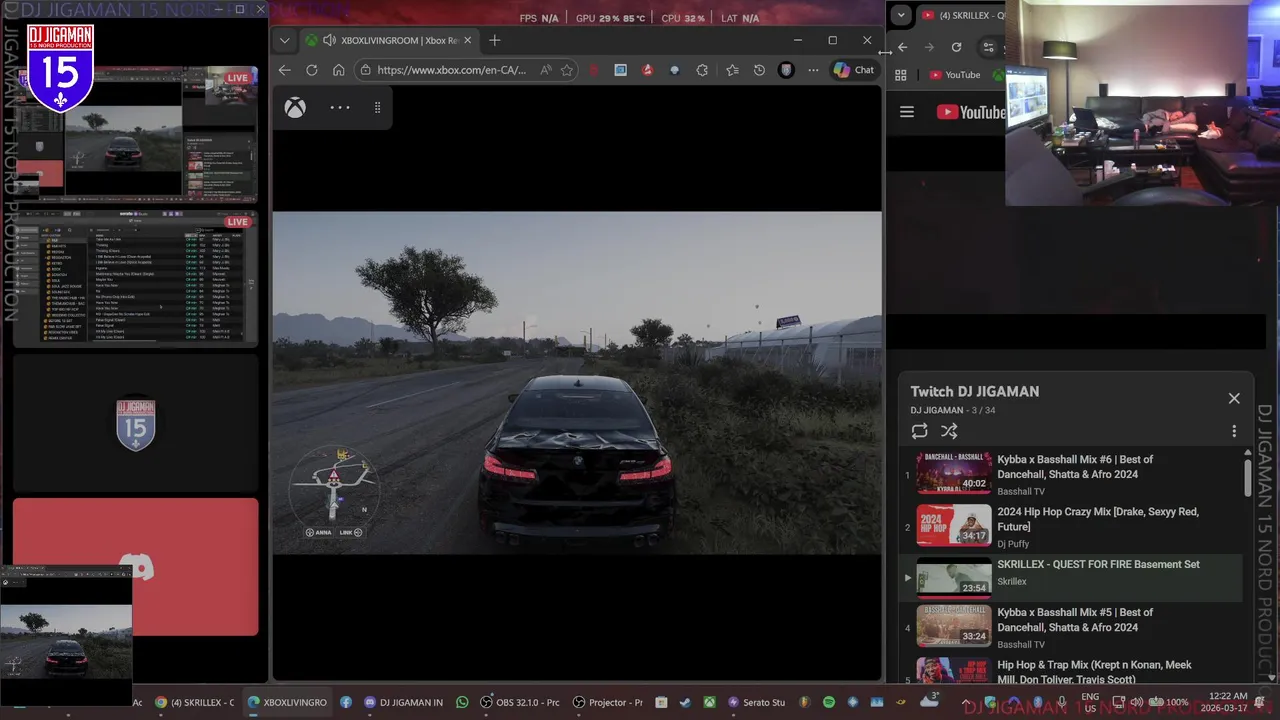Open Edge home page button

tap(339, 70)
